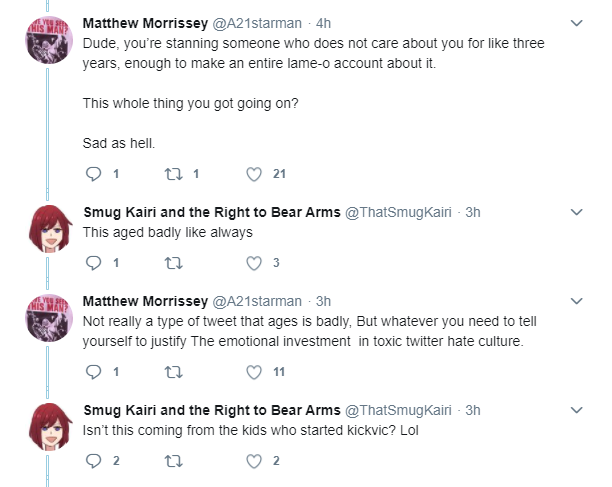Image resolution: width=612 pixels, height=487 pixels.
Task: Like the 'kickvic? Lol' tweet
Action: click(254, 461)
